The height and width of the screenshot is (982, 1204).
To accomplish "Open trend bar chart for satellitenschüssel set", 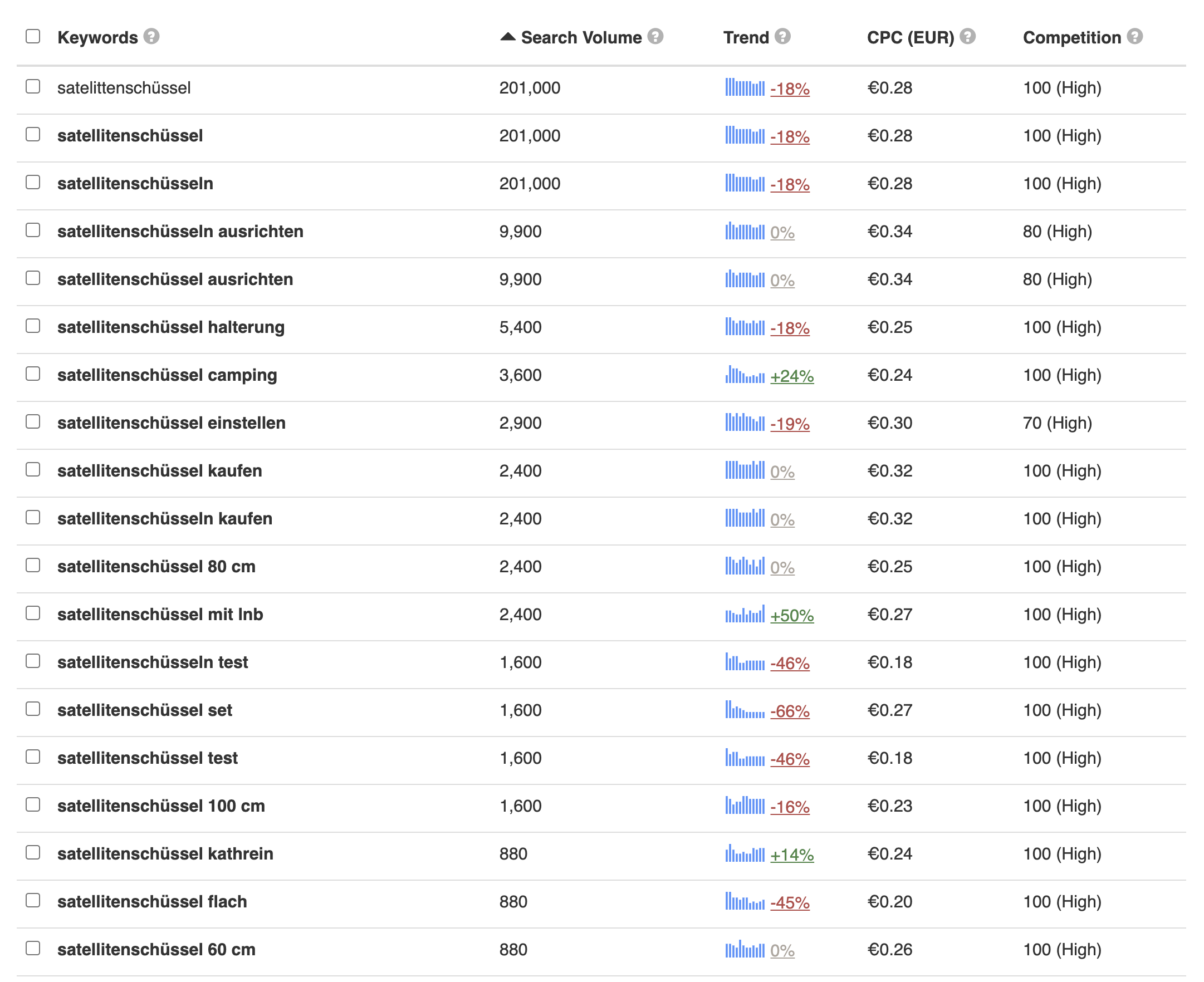I will point(745,710).
